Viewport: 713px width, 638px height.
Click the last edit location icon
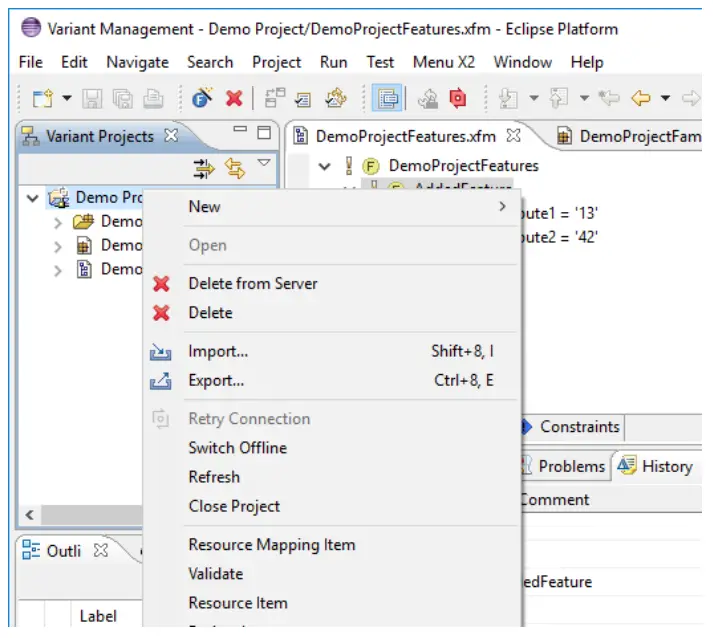608,98
